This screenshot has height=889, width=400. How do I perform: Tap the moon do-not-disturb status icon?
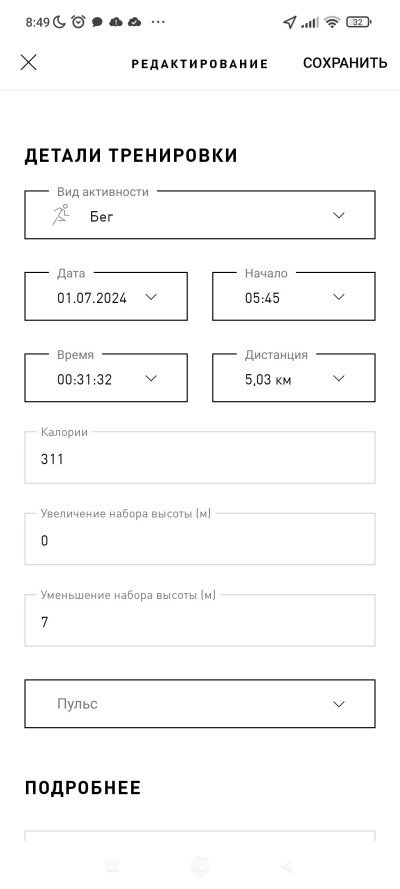pos(59,22)
